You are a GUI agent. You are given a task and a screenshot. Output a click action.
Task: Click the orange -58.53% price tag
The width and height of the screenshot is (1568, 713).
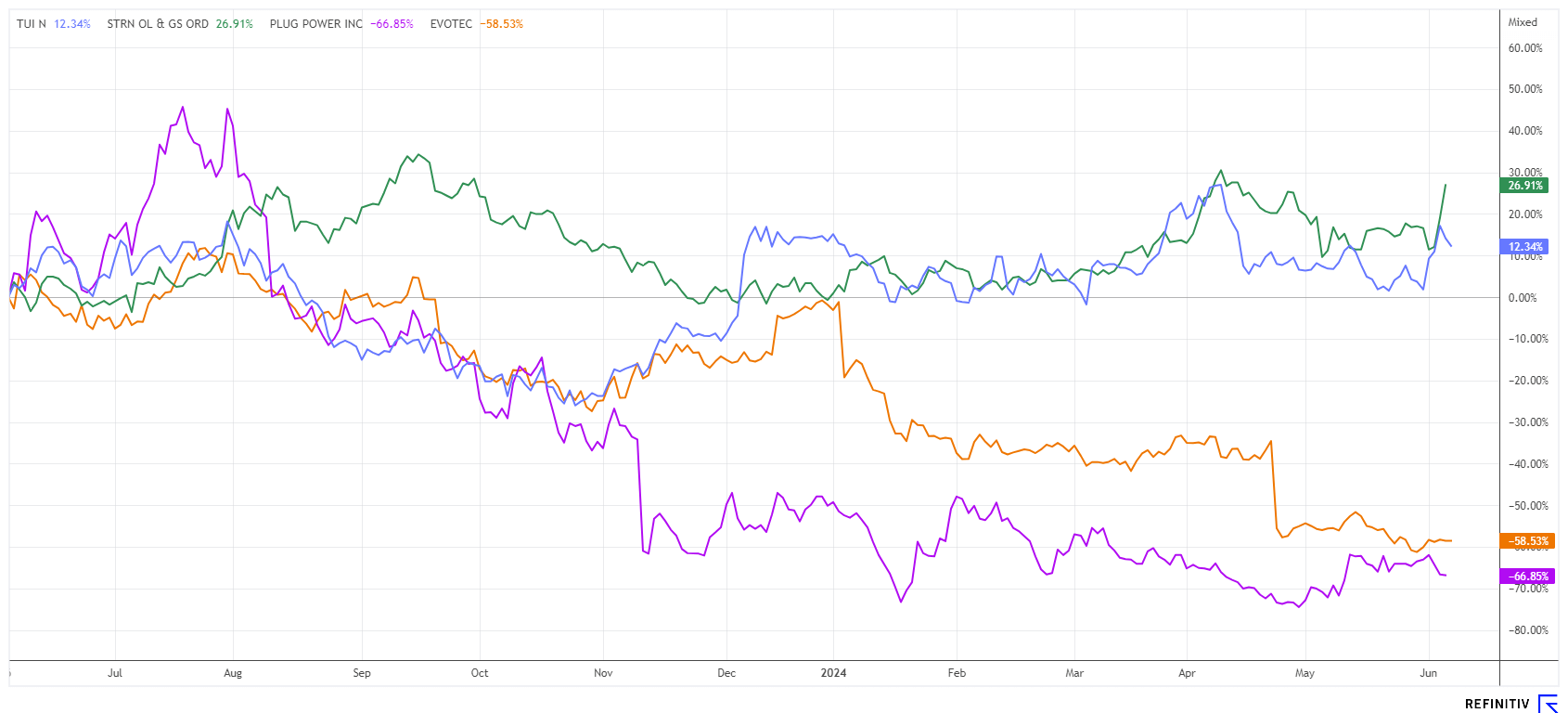(1524, 541)
